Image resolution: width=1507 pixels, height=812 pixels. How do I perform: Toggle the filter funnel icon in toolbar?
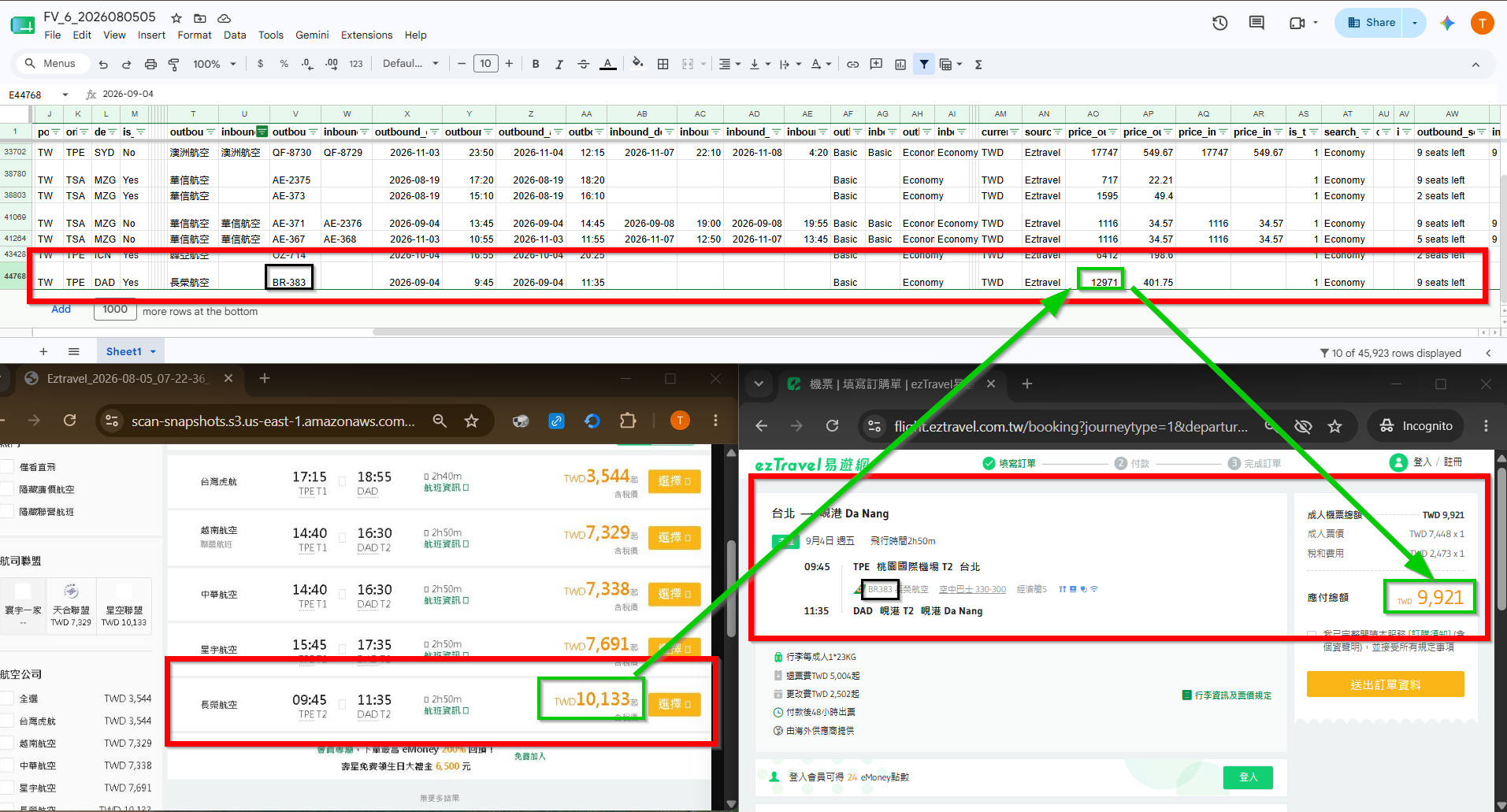pos(924,64)
